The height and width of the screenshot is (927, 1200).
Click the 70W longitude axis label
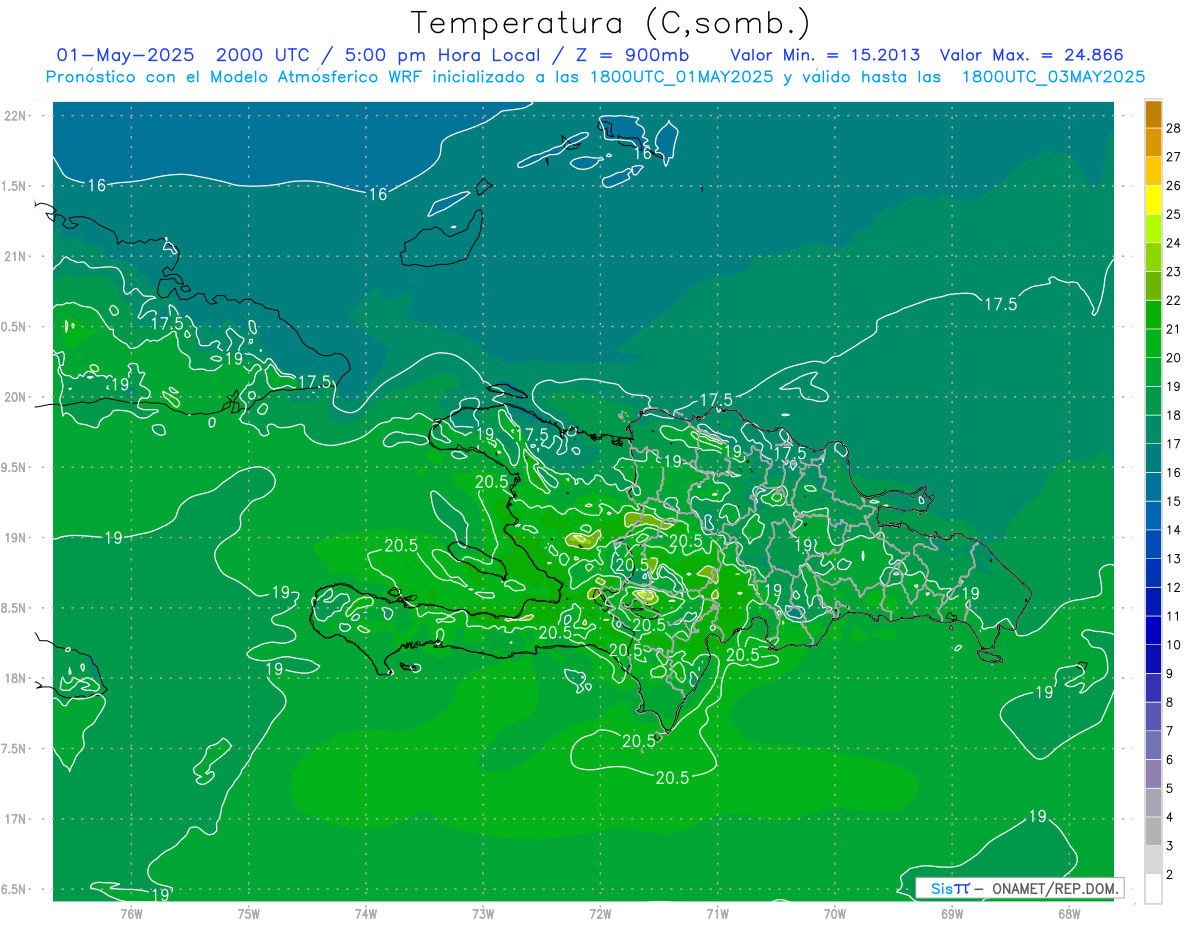[x=835, y=913]
